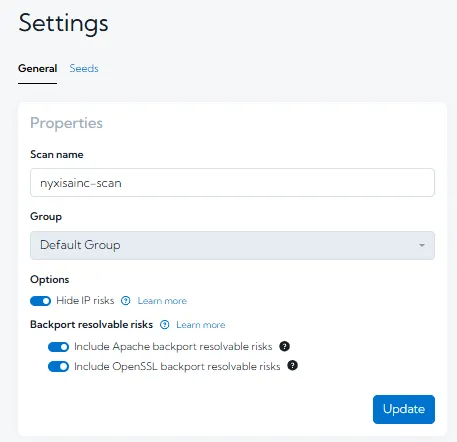Click the Properties section heading
The width and height of the screenshot is (457, 442).
point(66,123)
